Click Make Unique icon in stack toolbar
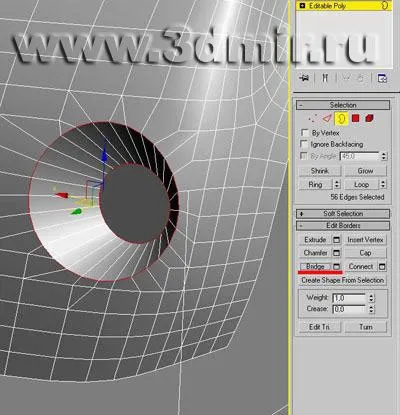Screen dimensions: 400x415 (346, 78)
